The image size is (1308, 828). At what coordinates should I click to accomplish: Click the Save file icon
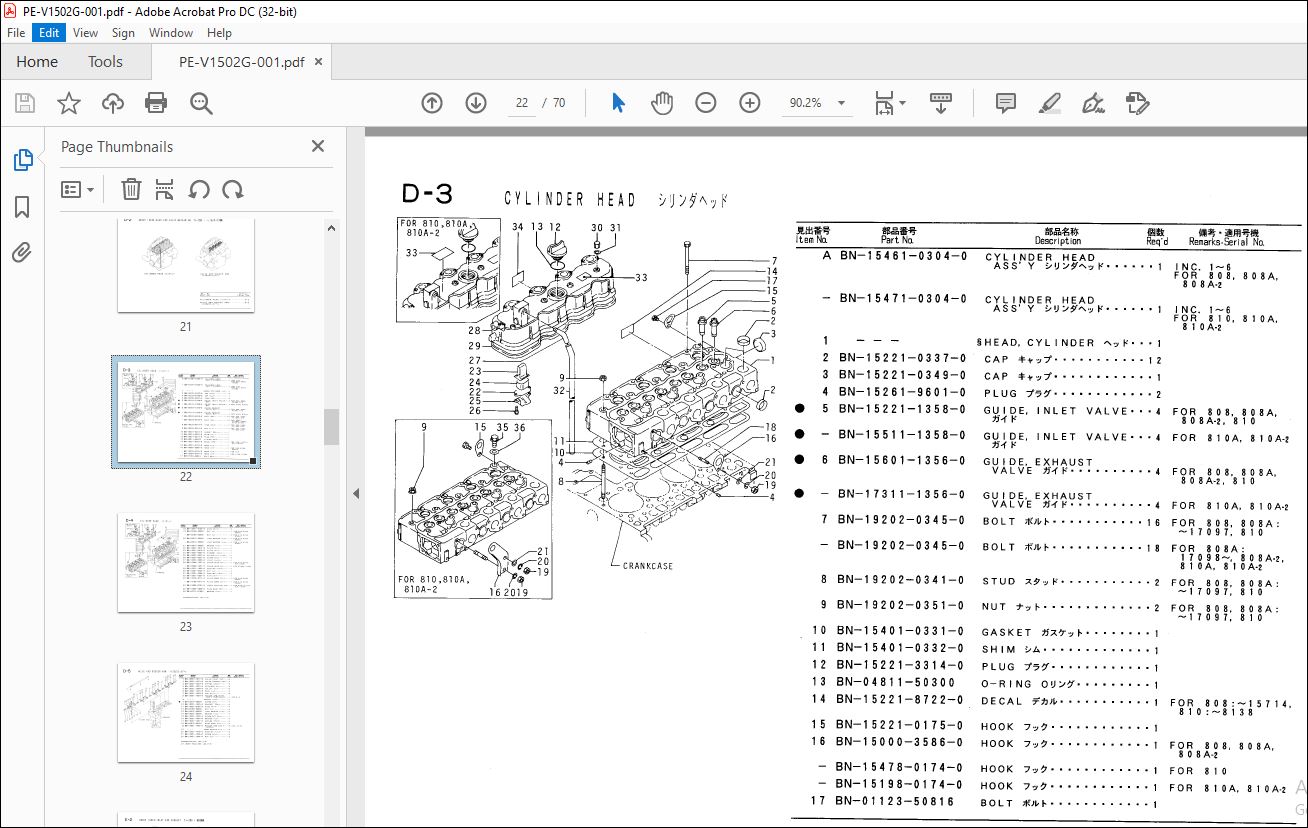coord(25,103)
